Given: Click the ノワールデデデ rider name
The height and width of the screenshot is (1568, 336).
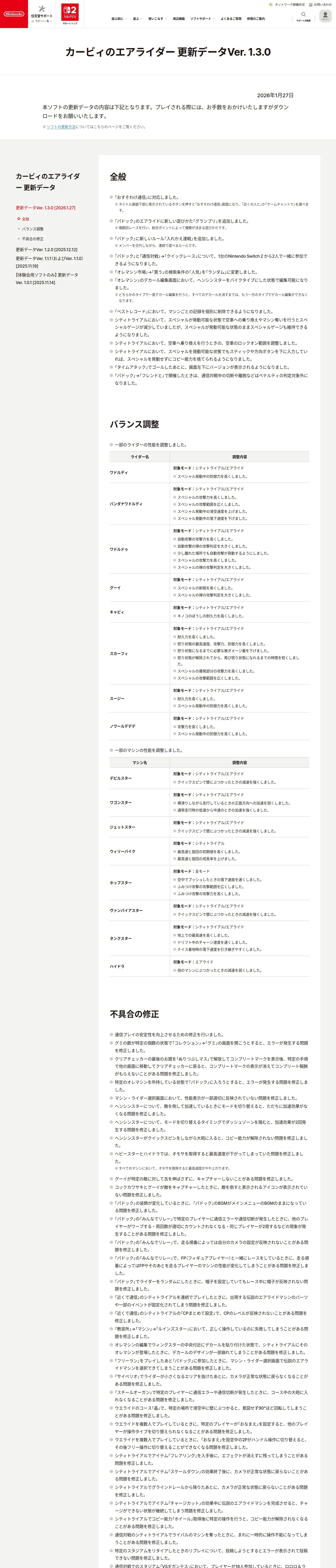Looking at the screenshot, I should click(122, 726).
